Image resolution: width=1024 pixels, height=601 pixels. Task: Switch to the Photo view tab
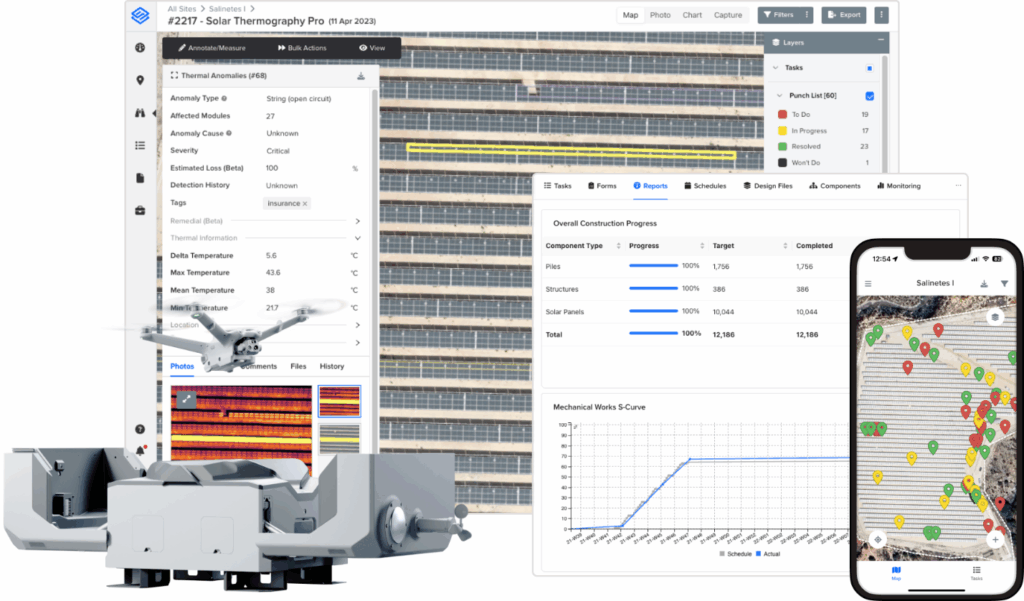pos(660,15)
